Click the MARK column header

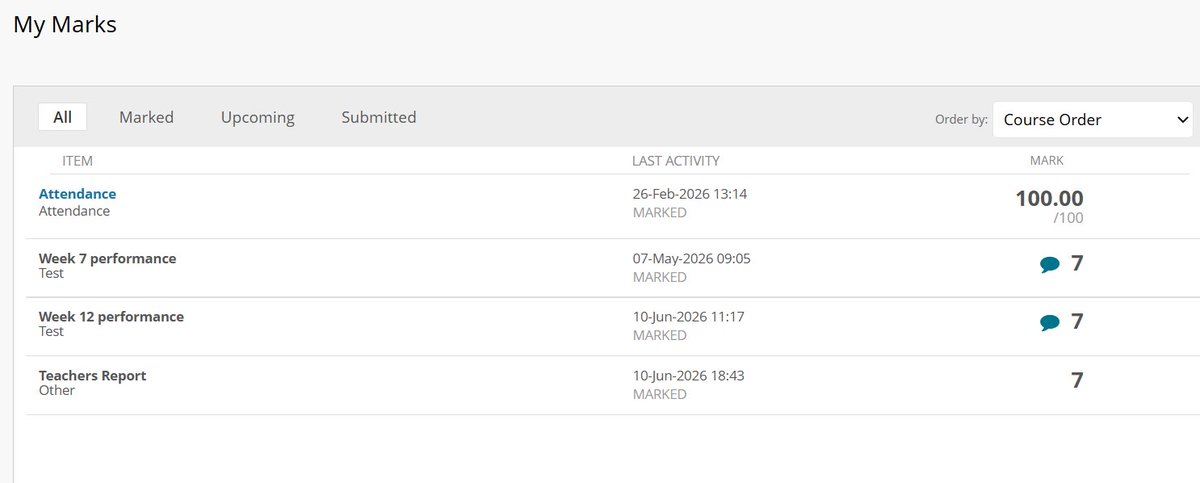tap(1047, 160)
